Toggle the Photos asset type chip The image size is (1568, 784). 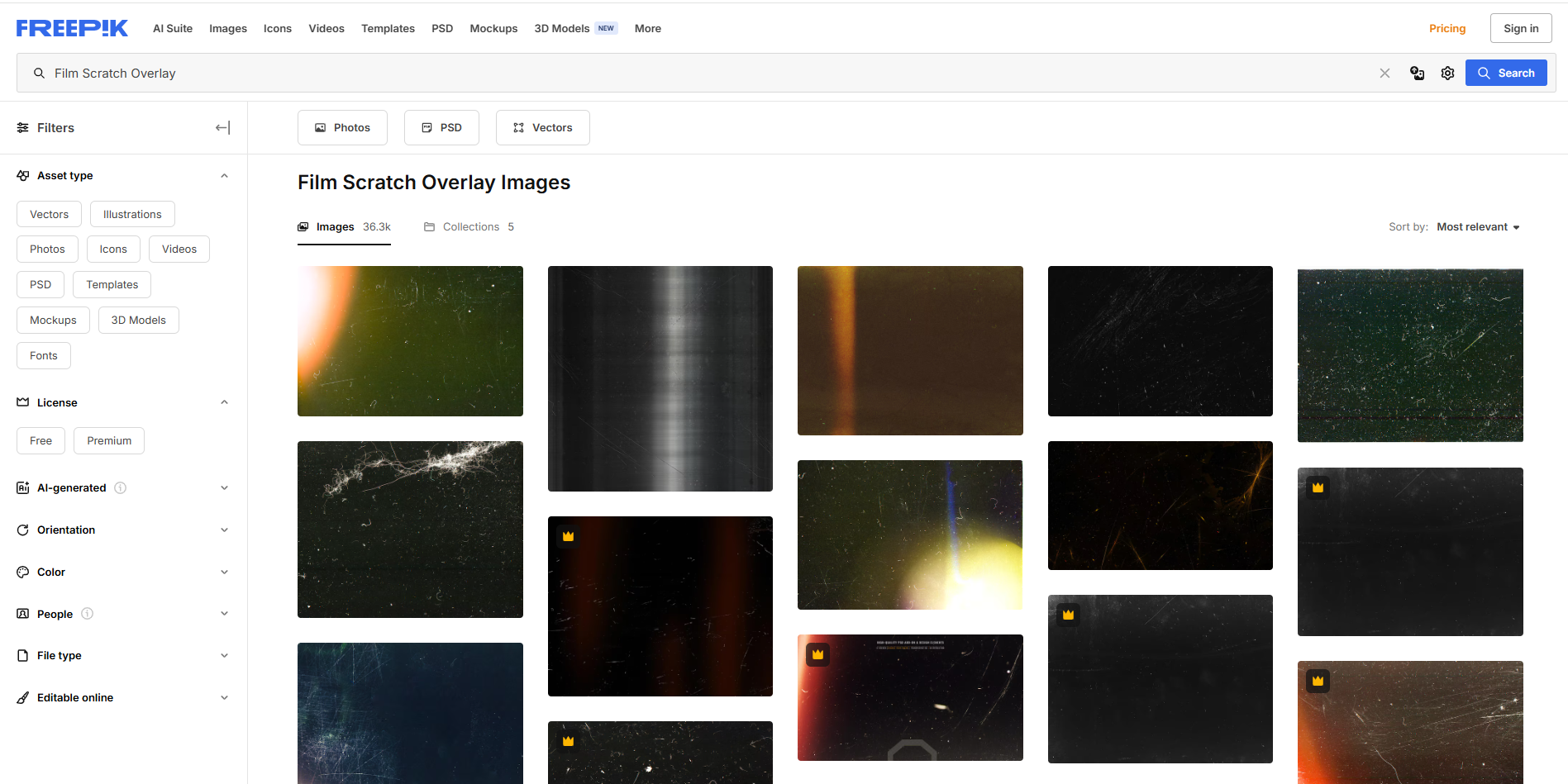[x=47, y=249]
